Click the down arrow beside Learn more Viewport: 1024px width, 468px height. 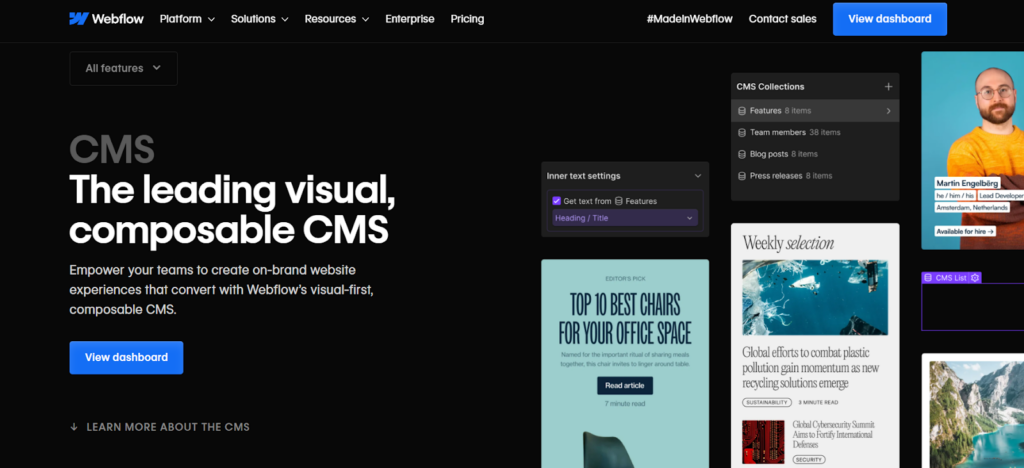pos(74,427)
